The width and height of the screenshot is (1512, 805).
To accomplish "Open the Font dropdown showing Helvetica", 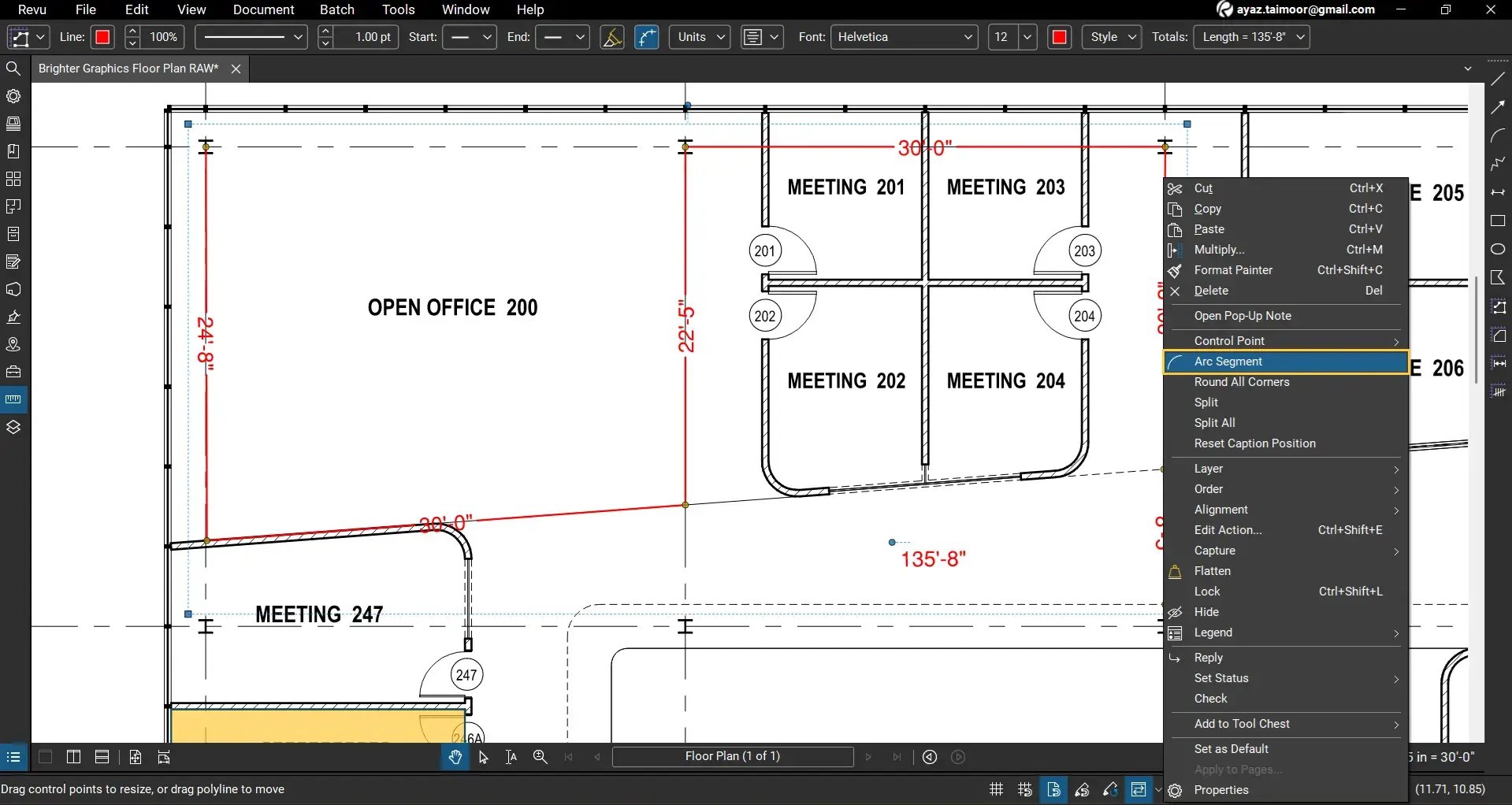I will click(903, 37).
